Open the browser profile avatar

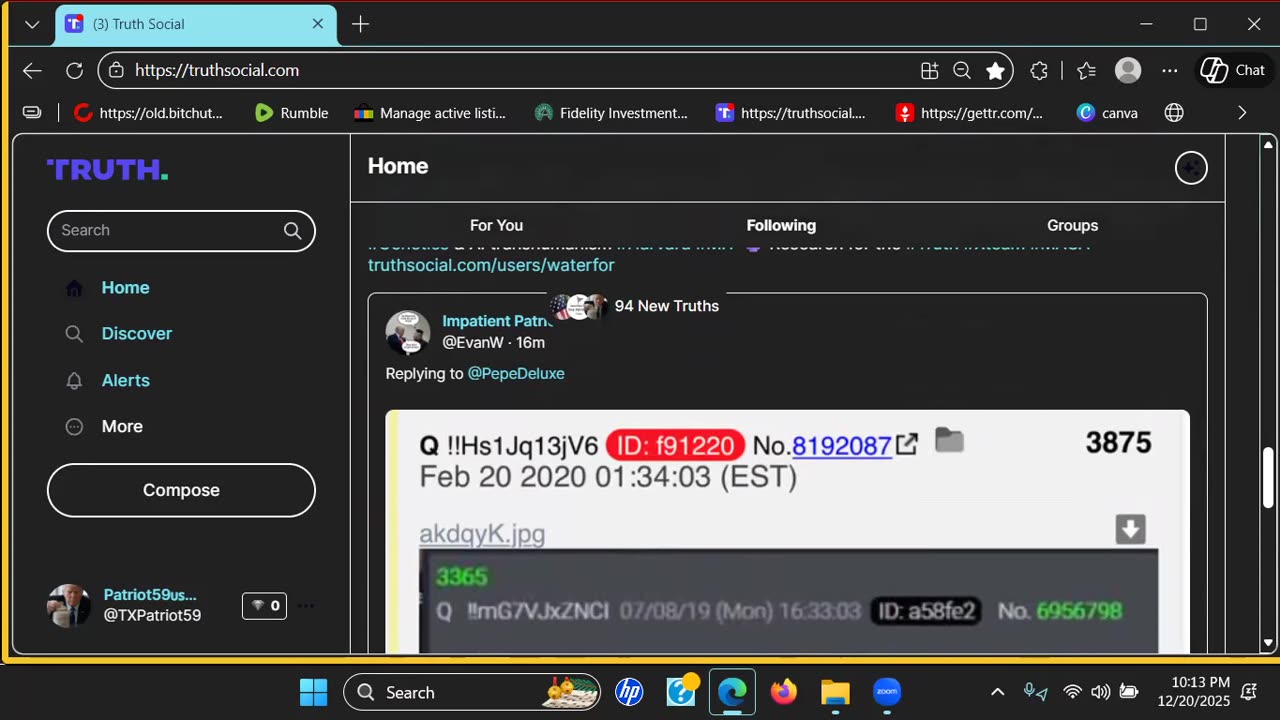(x=1128, y=70)
